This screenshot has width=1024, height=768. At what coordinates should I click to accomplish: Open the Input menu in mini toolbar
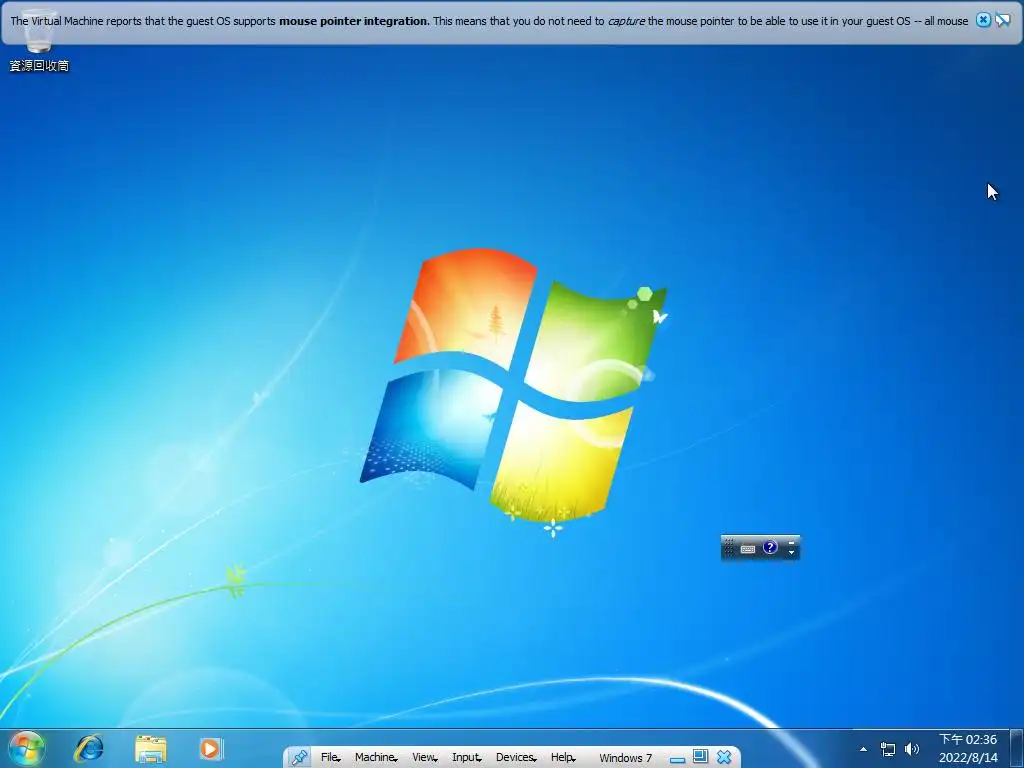tap(466, 758)
